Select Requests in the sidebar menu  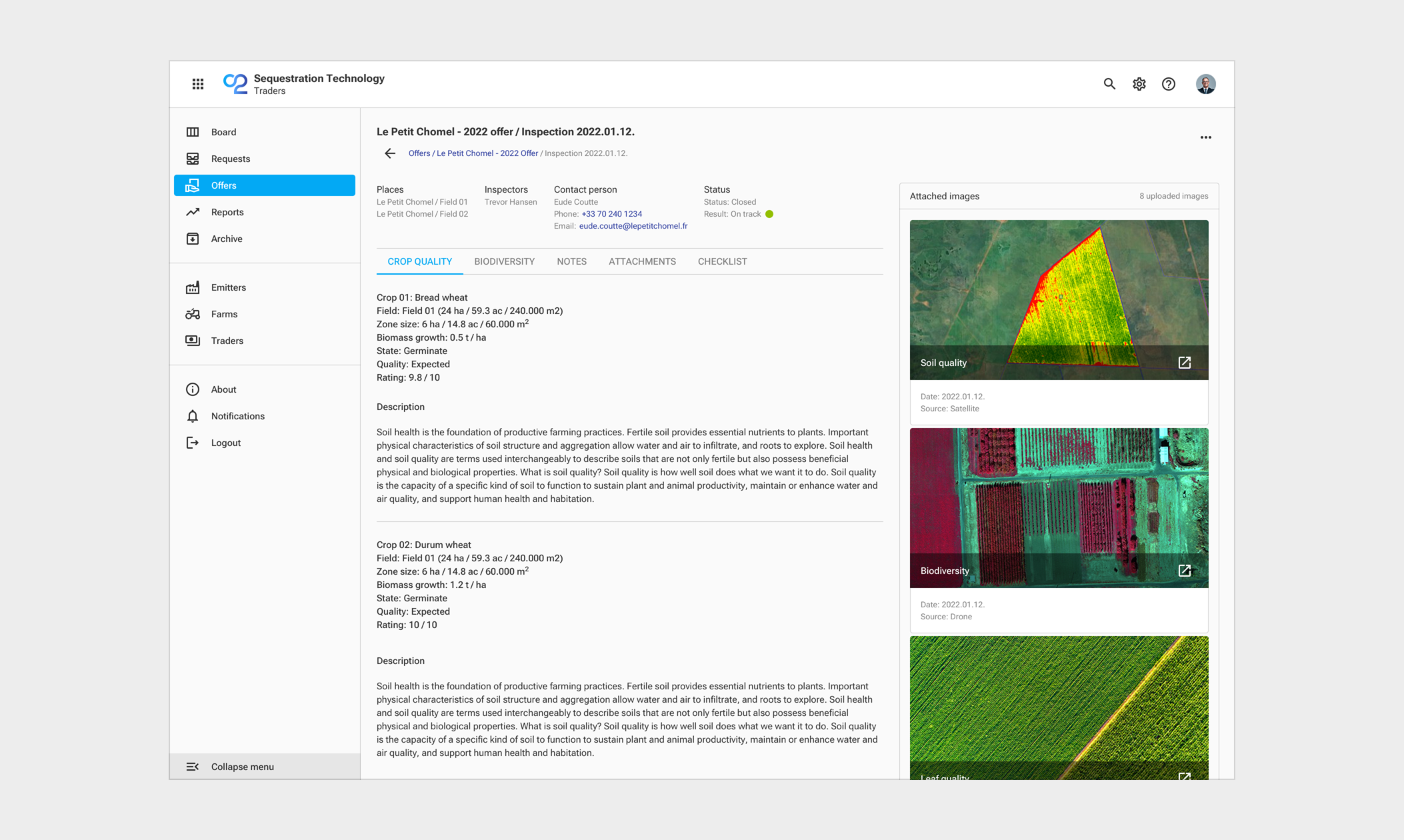pyautogui.click(x=265, y=159)
